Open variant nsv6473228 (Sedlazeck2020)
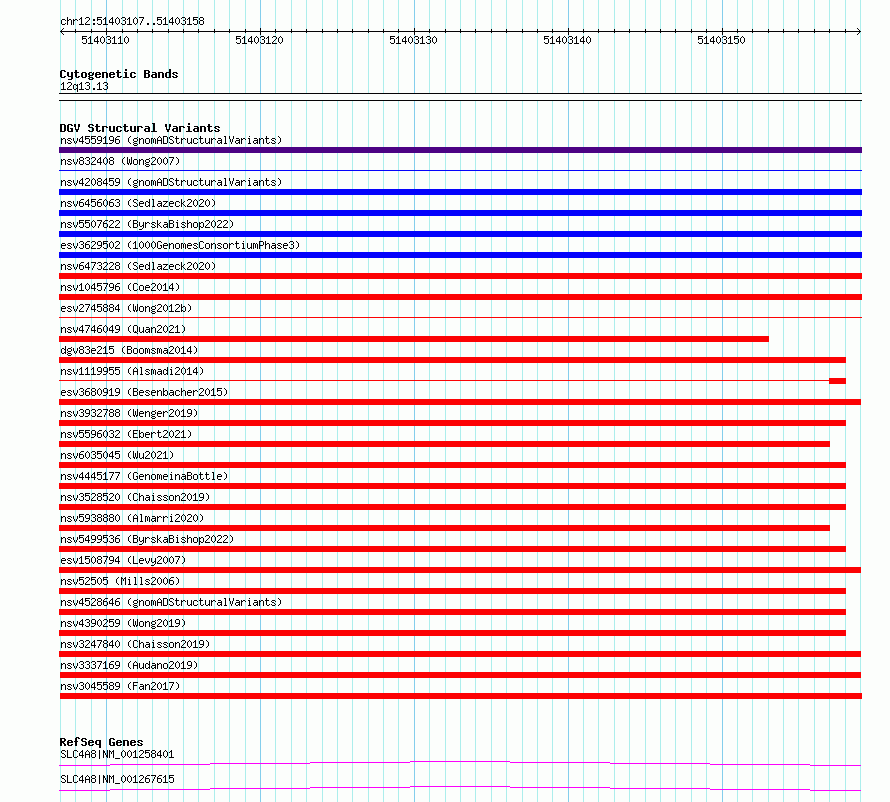The image size is (890, 802). click(x=138, y=266)
